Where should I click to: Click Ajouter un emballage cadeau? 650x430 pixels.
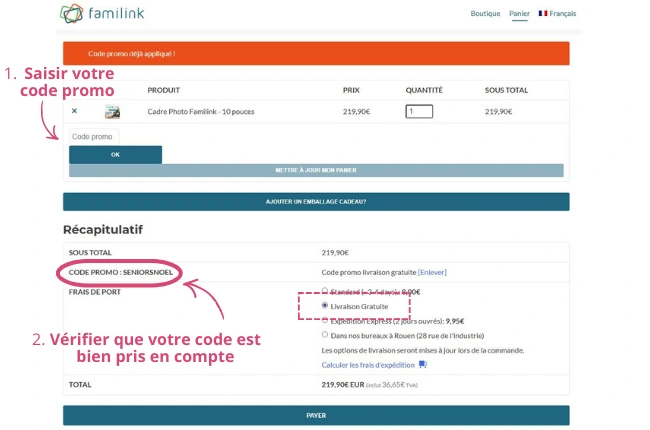click(316, 202)
